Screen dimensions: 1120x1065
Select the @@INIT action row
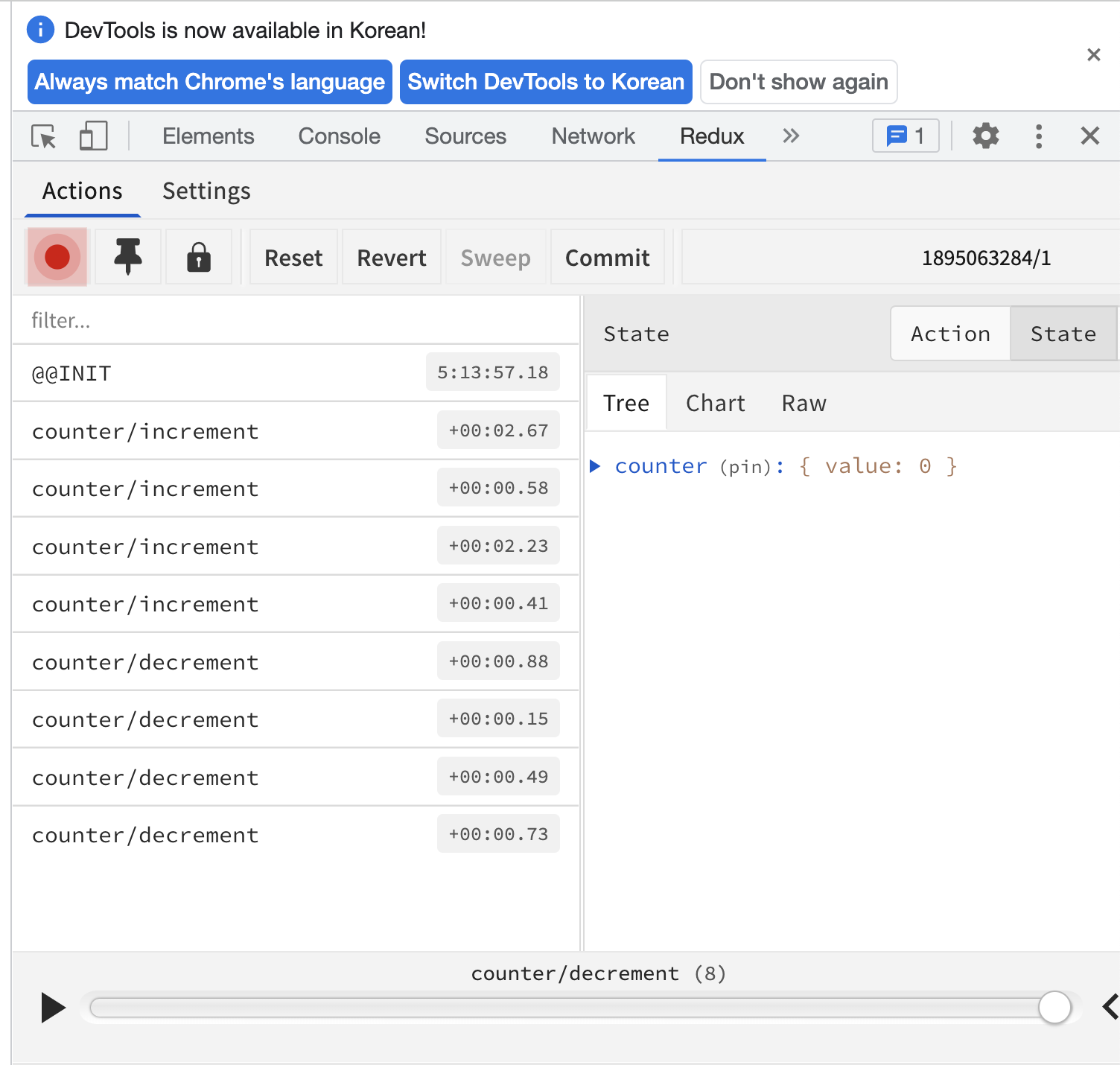(296, 373)
